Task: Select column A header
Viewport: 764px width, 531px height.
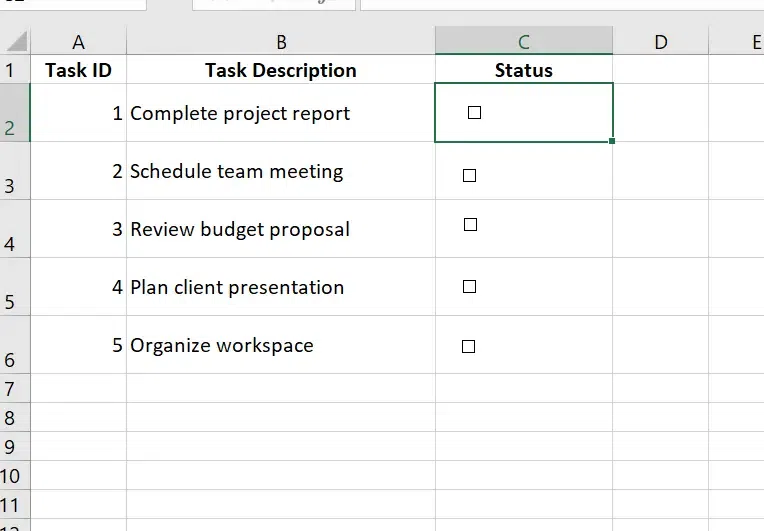Action: click(78, 42)
